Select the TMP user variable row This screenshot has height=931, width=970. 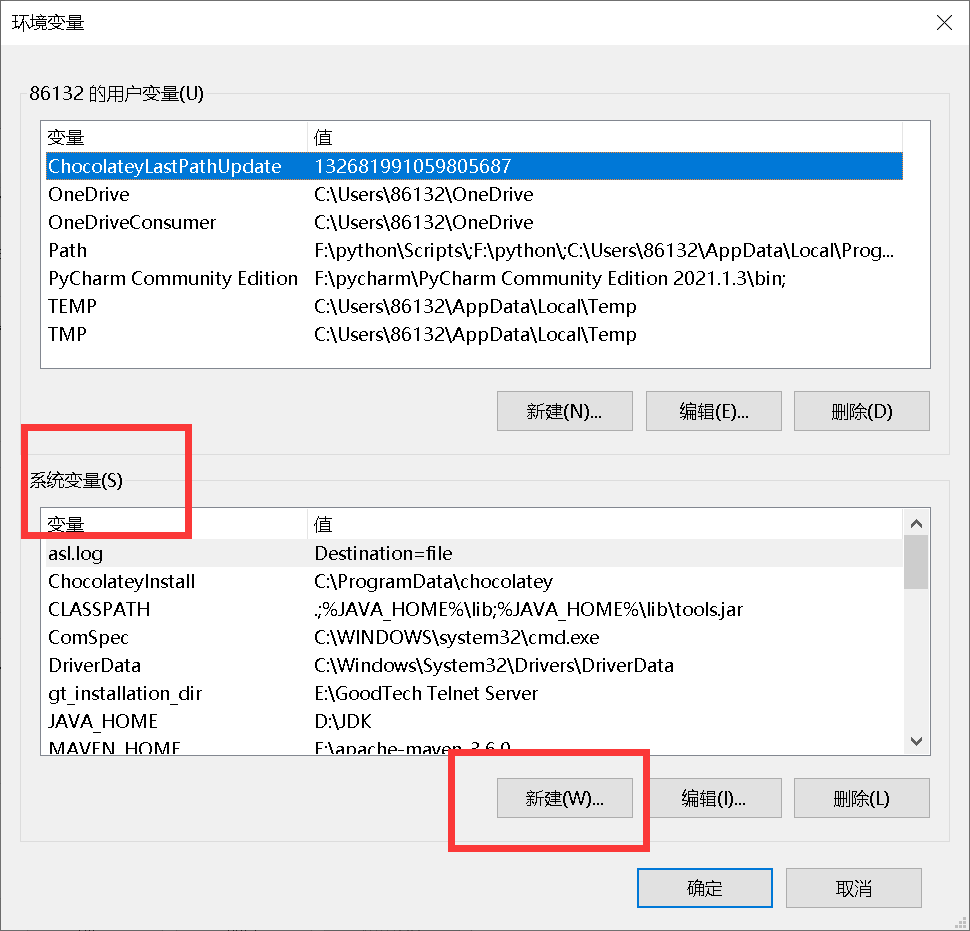coord(474,334)
